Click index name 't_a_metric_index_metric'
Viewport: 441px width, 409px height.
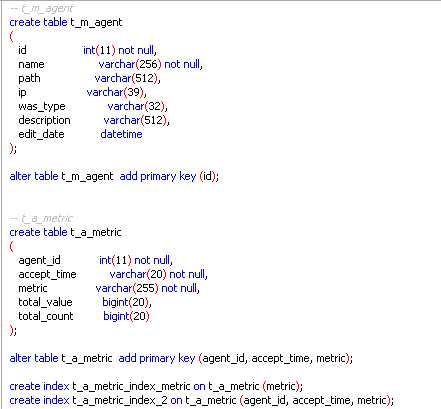point(131,386)
